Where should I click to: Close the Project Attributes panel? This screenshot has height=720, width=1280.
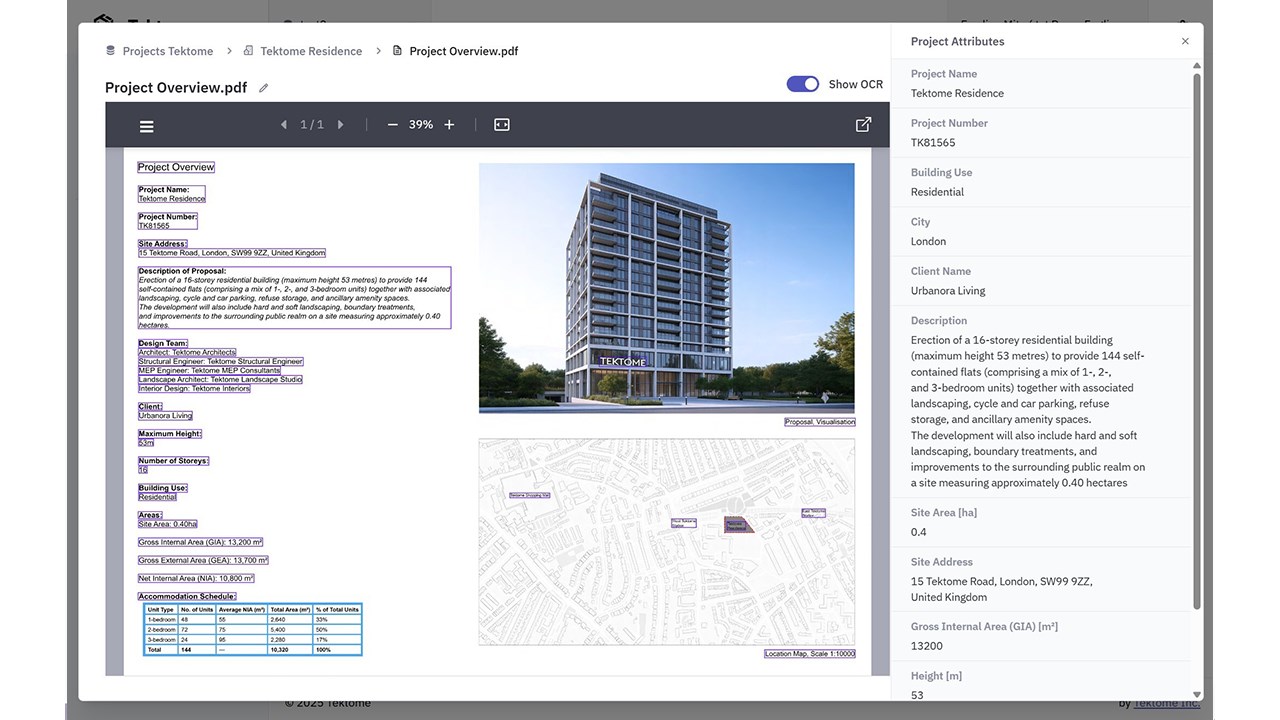point(1185,41)
